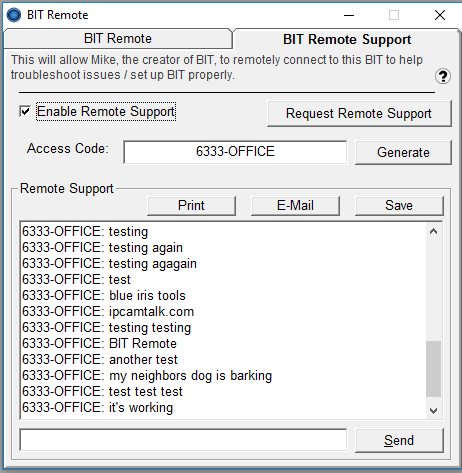Screen dimensions: 462x473
Task: Click the BIT Remote app icon in title bar
Action: tap(14, 15)
